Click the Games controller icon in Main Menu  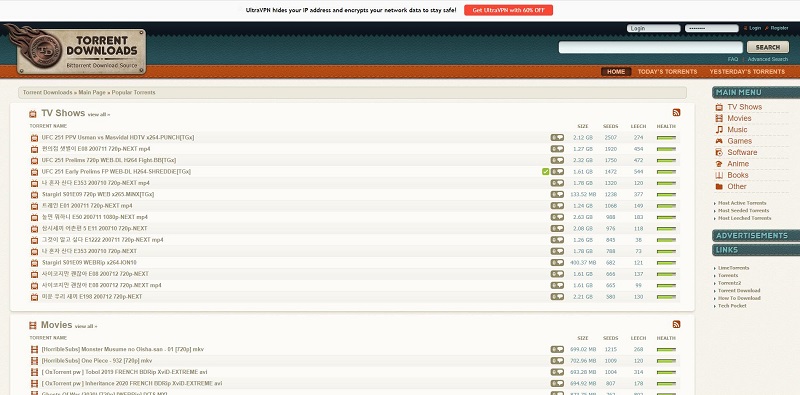pos(719,141)
